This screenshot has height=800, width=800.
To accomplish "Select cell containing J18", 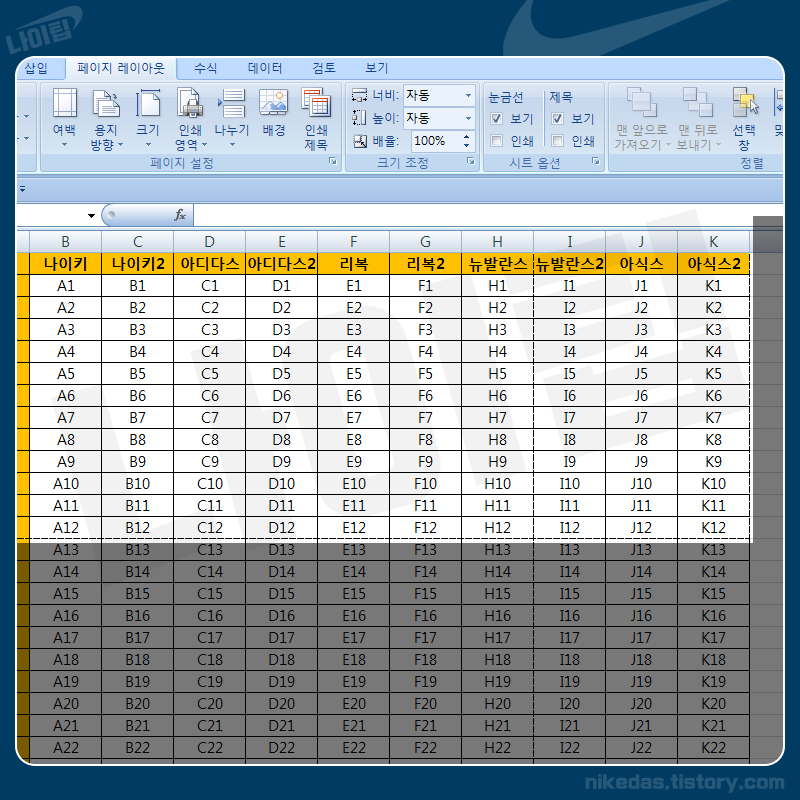I will pyautogui.click(x=641, y=660).
